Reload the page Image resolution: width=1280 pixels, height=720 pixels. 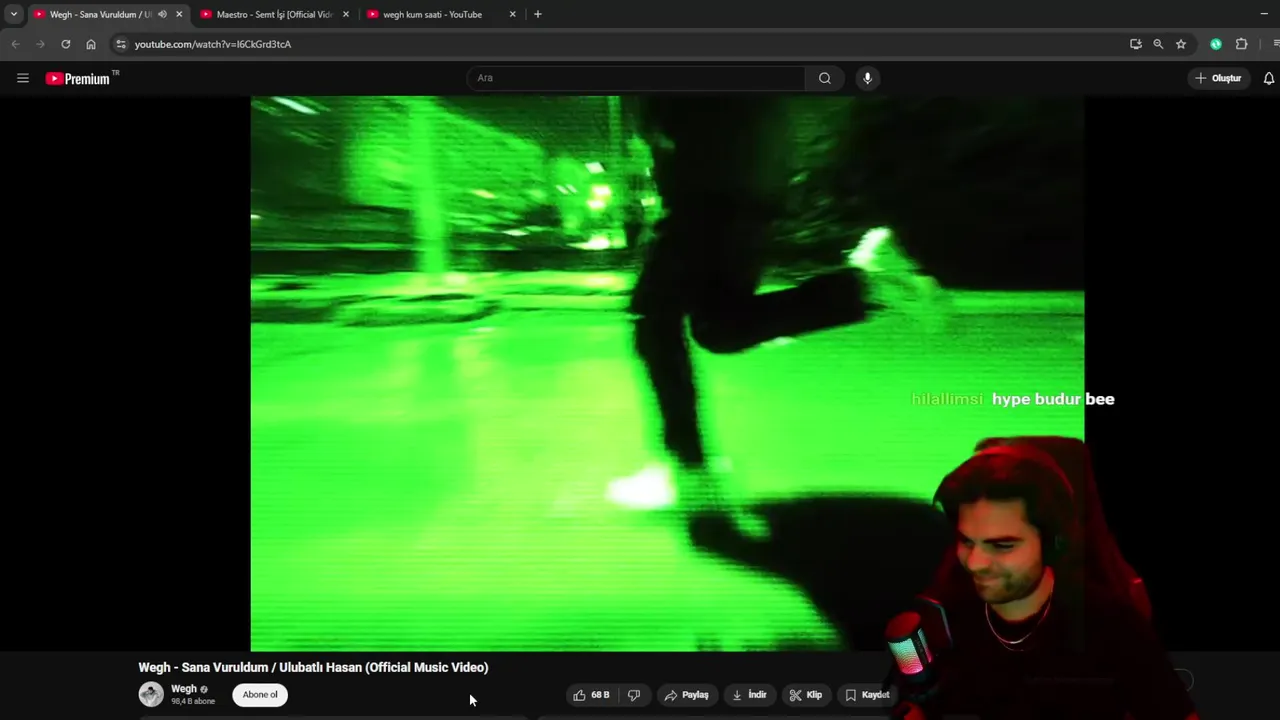tap(66, 44)
